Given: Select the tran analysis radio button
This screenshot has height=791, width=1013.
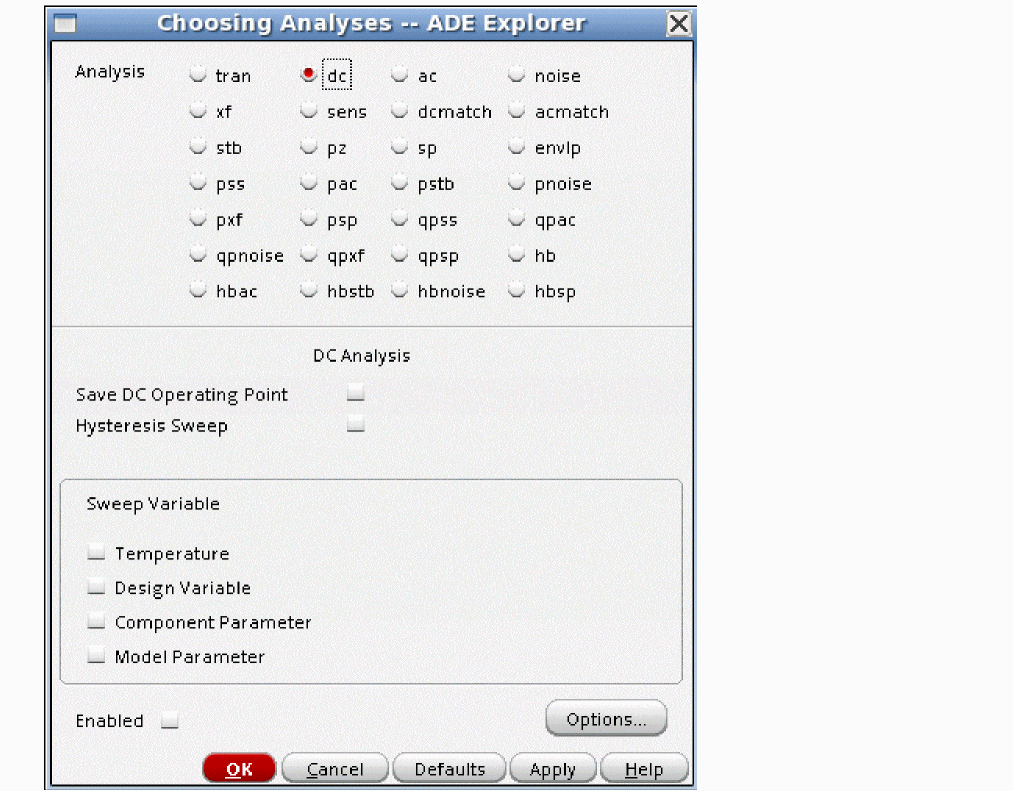Looking at the screenshot, I should (x=198, y=75).
